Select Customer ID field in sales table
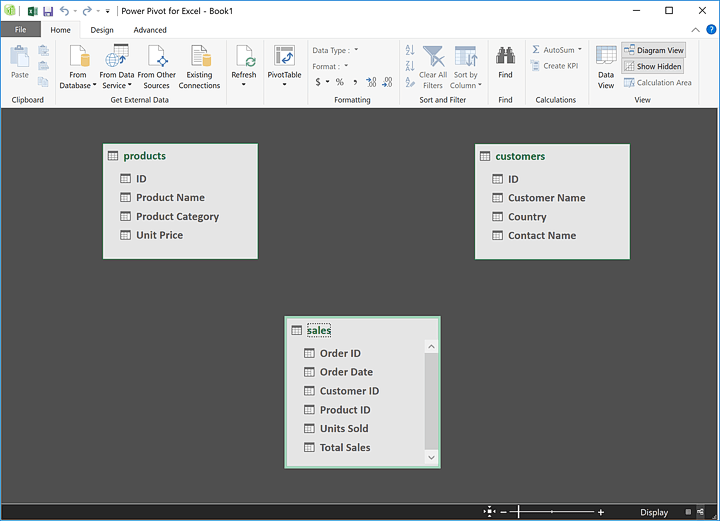This screenshot has width=720, height=521. [x=349, y=391]
